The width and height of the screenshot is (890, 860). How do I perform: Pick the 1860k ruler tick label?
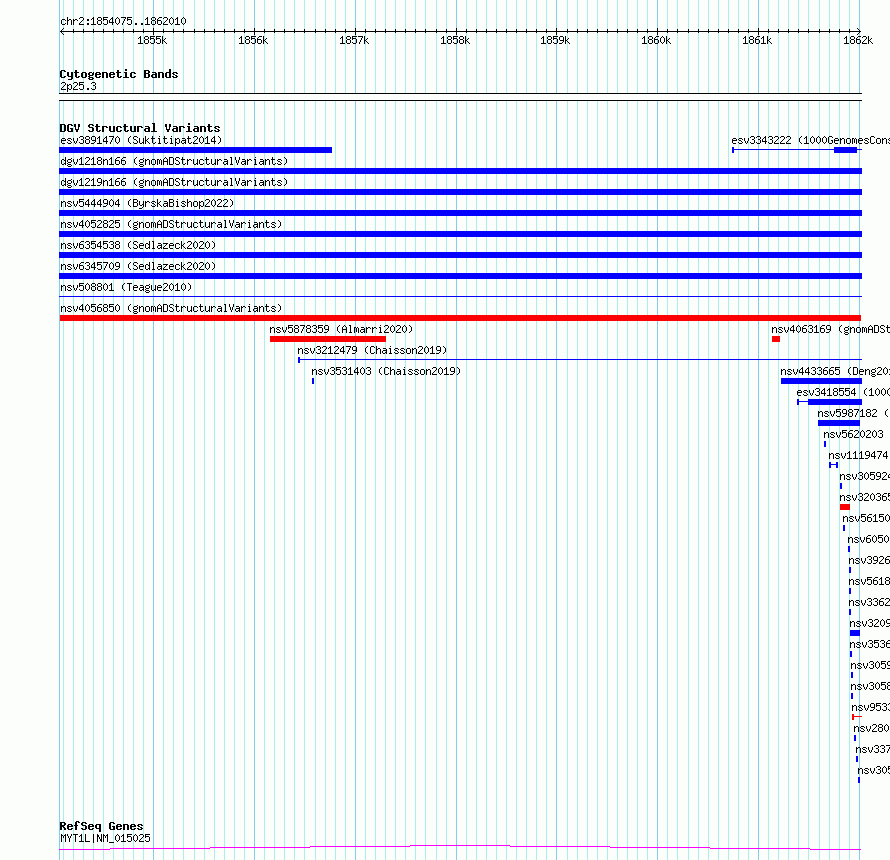point(656,40)
